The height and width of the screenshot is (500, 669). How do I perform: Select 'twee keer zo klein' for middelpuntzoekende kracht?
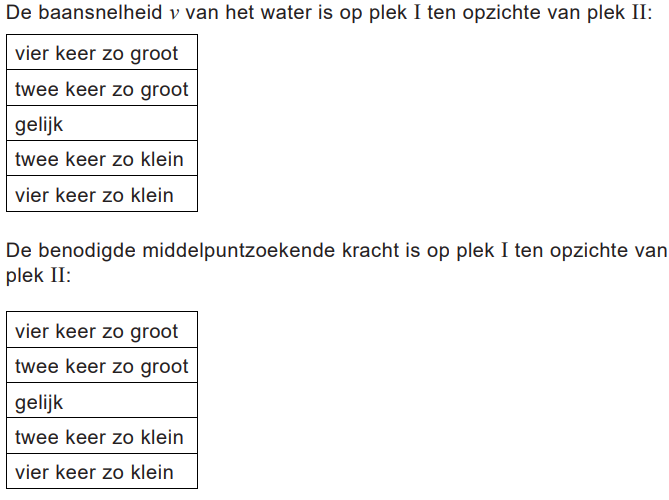101,437
